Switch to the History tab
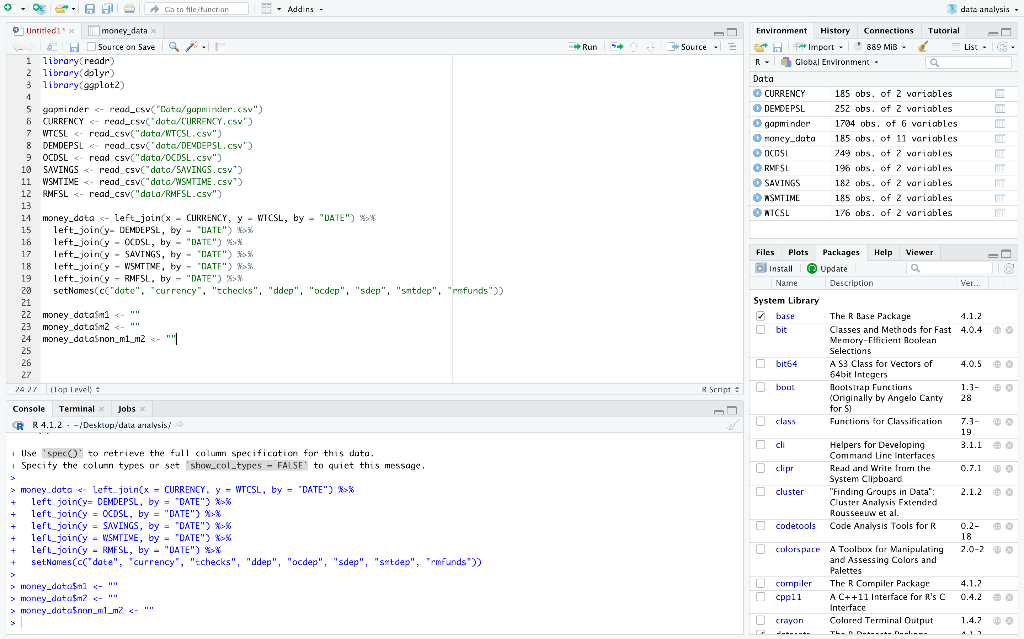Screen dimensions: 1024x639 (x=835, y=31)
